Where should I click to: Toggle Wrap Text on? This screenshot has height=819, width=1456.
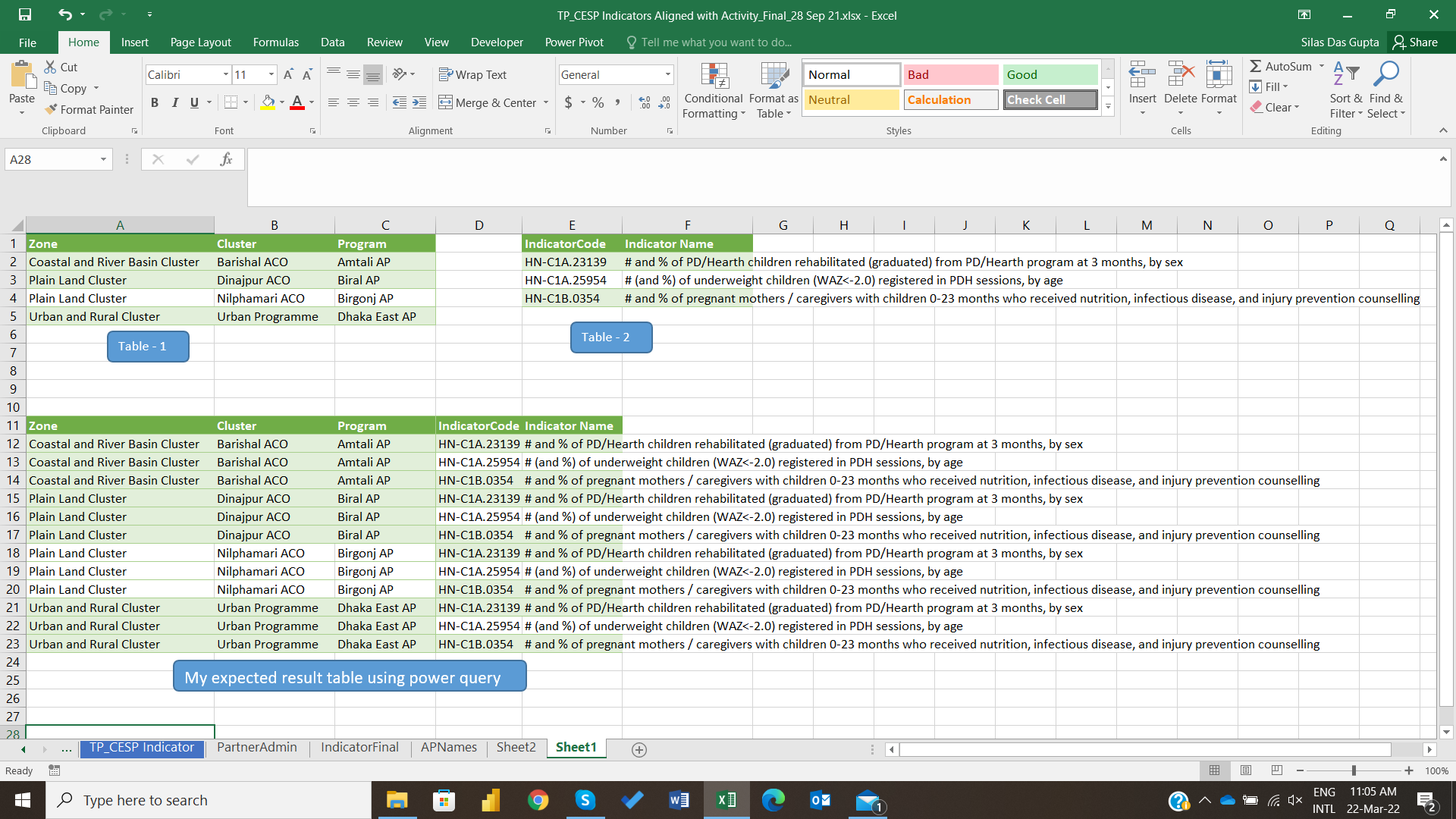pos(472,74)
